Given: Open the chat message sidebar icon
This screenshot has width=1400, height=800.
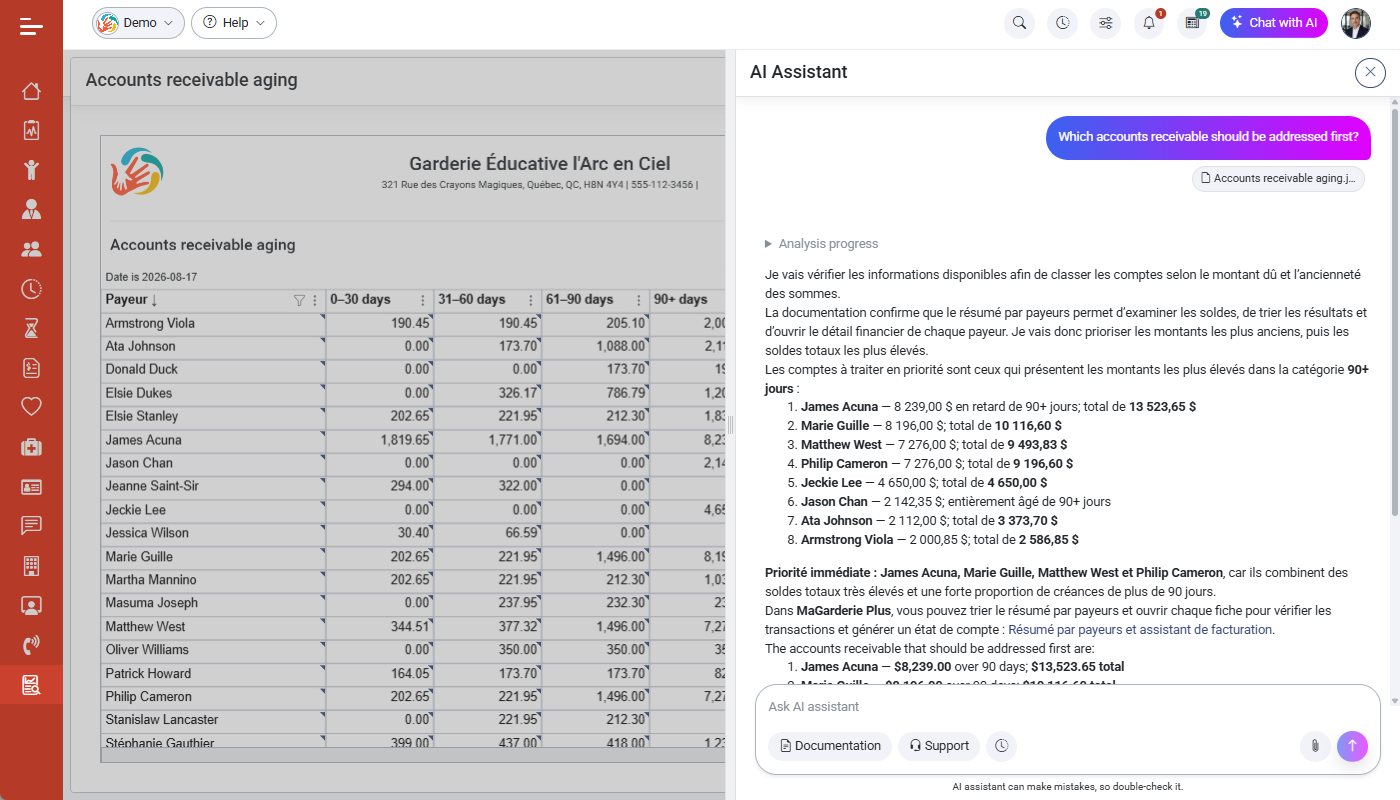Looking at the screenshot, I should [31, 526].
